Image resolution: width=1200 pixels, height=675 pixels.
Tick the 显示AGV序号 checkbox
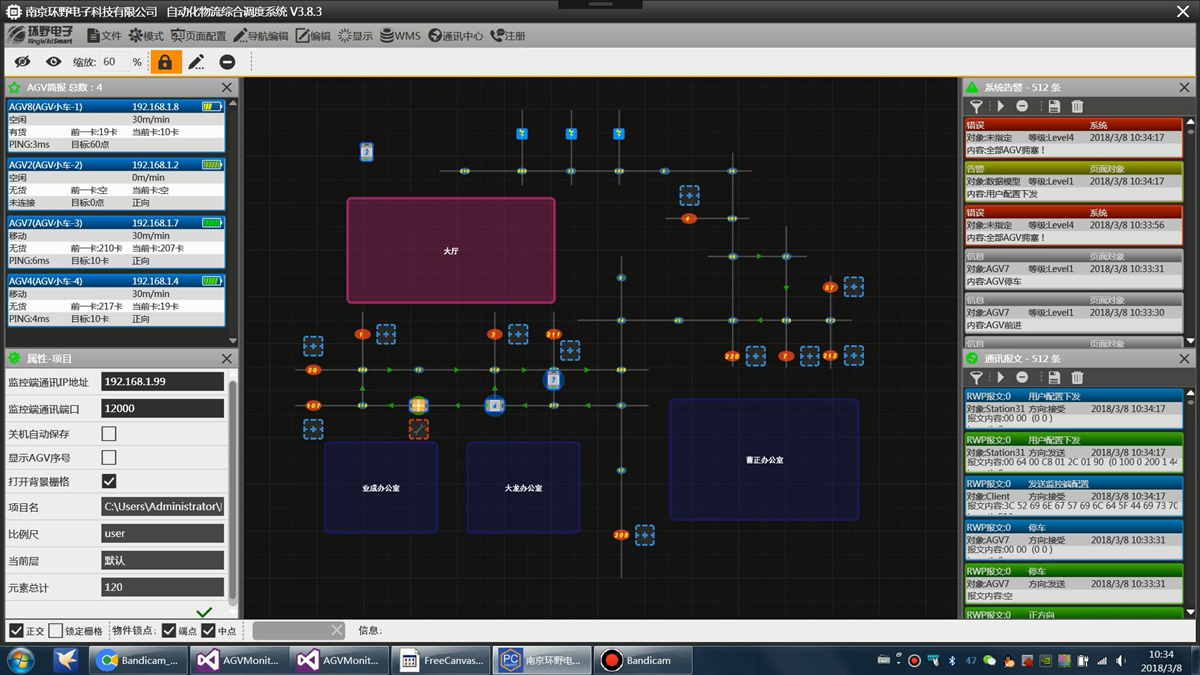point(109,458)
